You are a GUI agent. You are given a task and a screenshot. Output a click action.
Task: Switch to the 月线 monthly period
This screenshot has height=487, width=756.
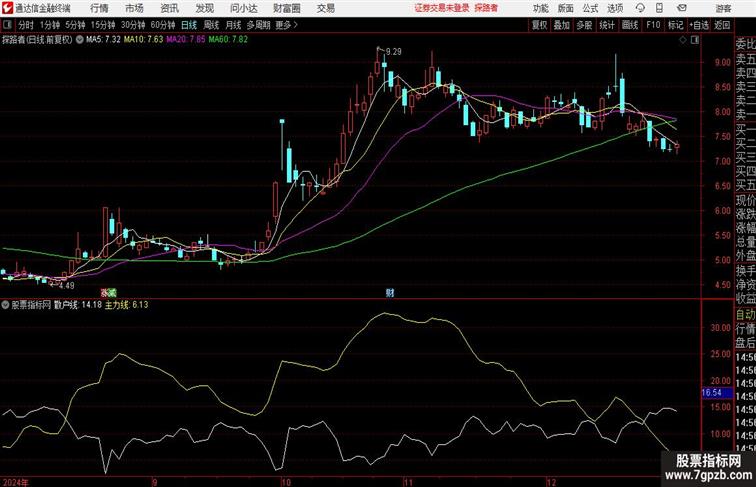point(233,25)
